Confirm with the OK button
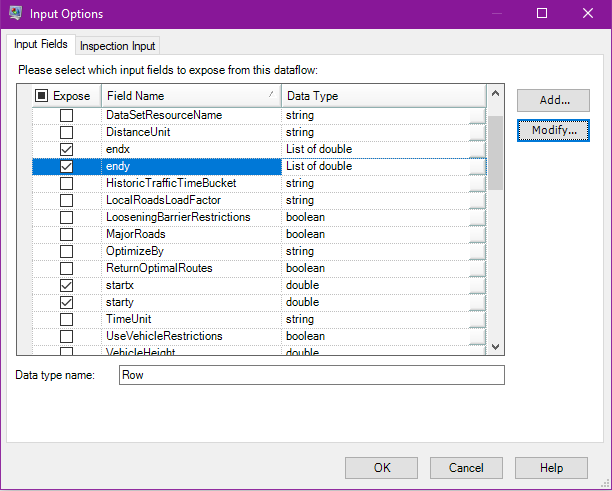The width and height of the screenshot is (612, 491). tap(381, 468)
